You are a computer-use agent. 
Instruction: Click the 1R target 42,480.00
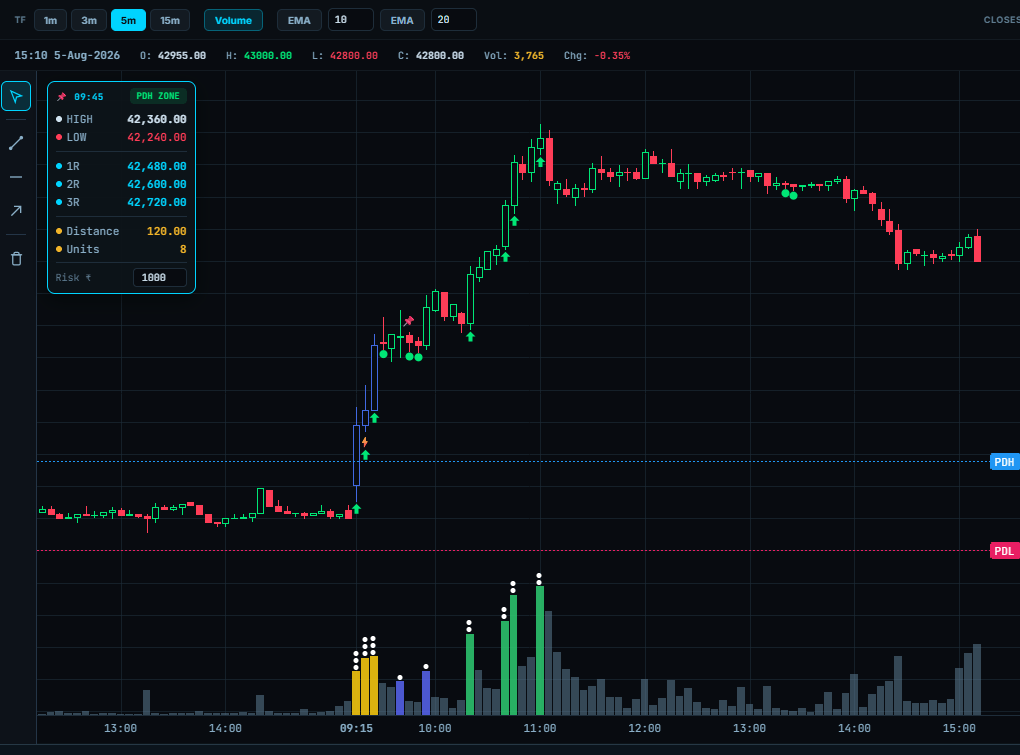pyautogui.click(x=157, y=166)
